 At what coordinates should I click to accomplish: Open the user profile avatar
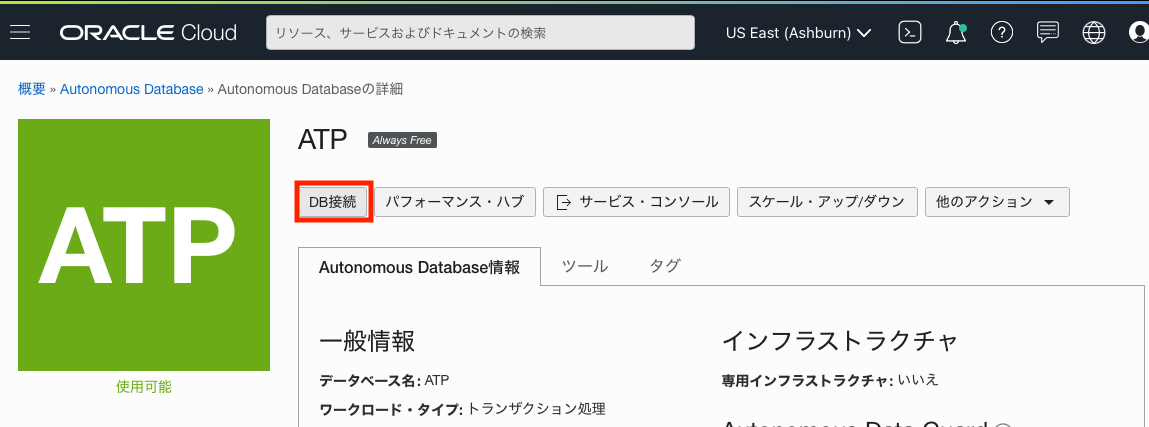(x=1139, y=32)
